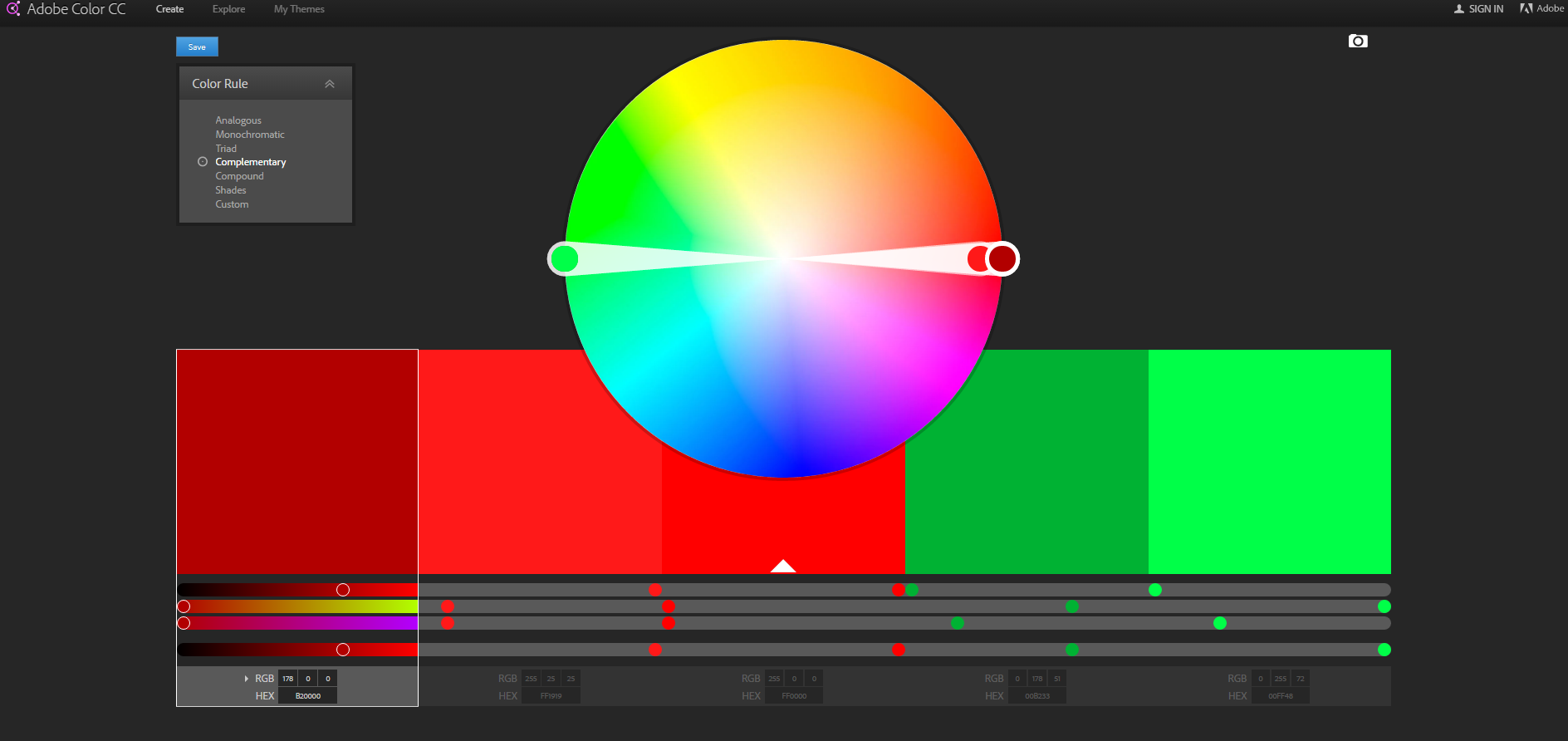This screenshot has height=741, width=1568.
Task: Choose the Analogous color rule
Action: pos(238,120)
